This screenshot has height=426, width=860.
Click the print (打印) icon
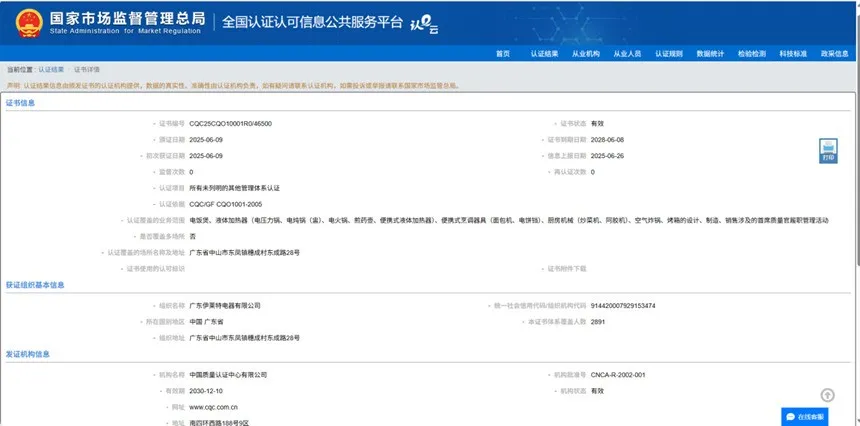tap(828, 151)
